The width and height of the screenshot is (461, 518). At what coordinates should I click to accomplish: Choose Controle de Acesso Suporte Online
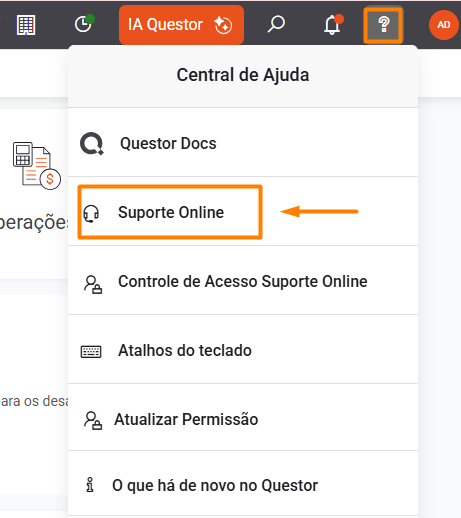[x=243, y=281]
